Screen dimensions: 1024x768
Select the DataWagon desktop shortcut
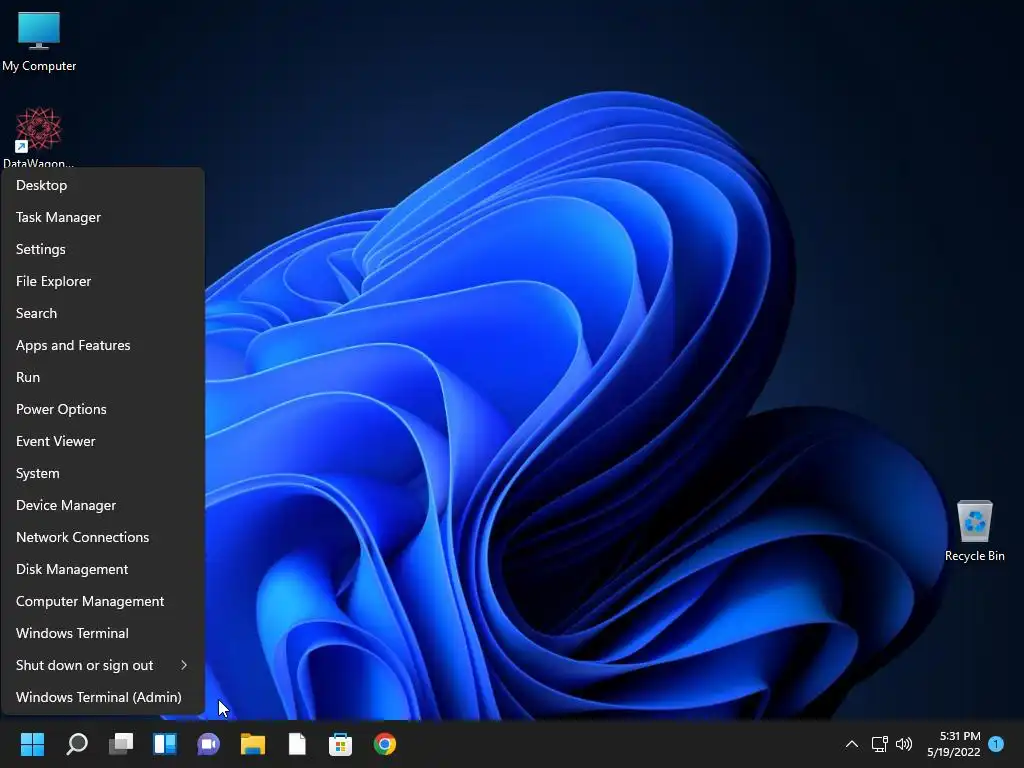coord(39,136)
